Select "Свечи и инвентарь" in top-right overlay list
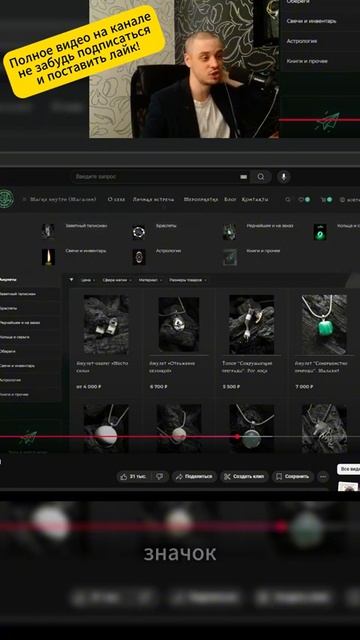This screenshot has width=360, height=640. [311, 21]
